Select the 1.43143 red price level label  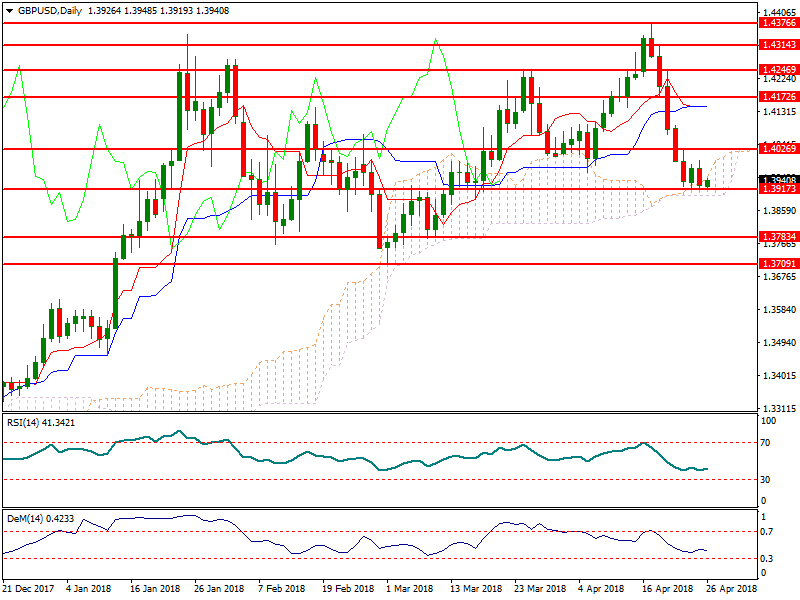click(778, 45)
